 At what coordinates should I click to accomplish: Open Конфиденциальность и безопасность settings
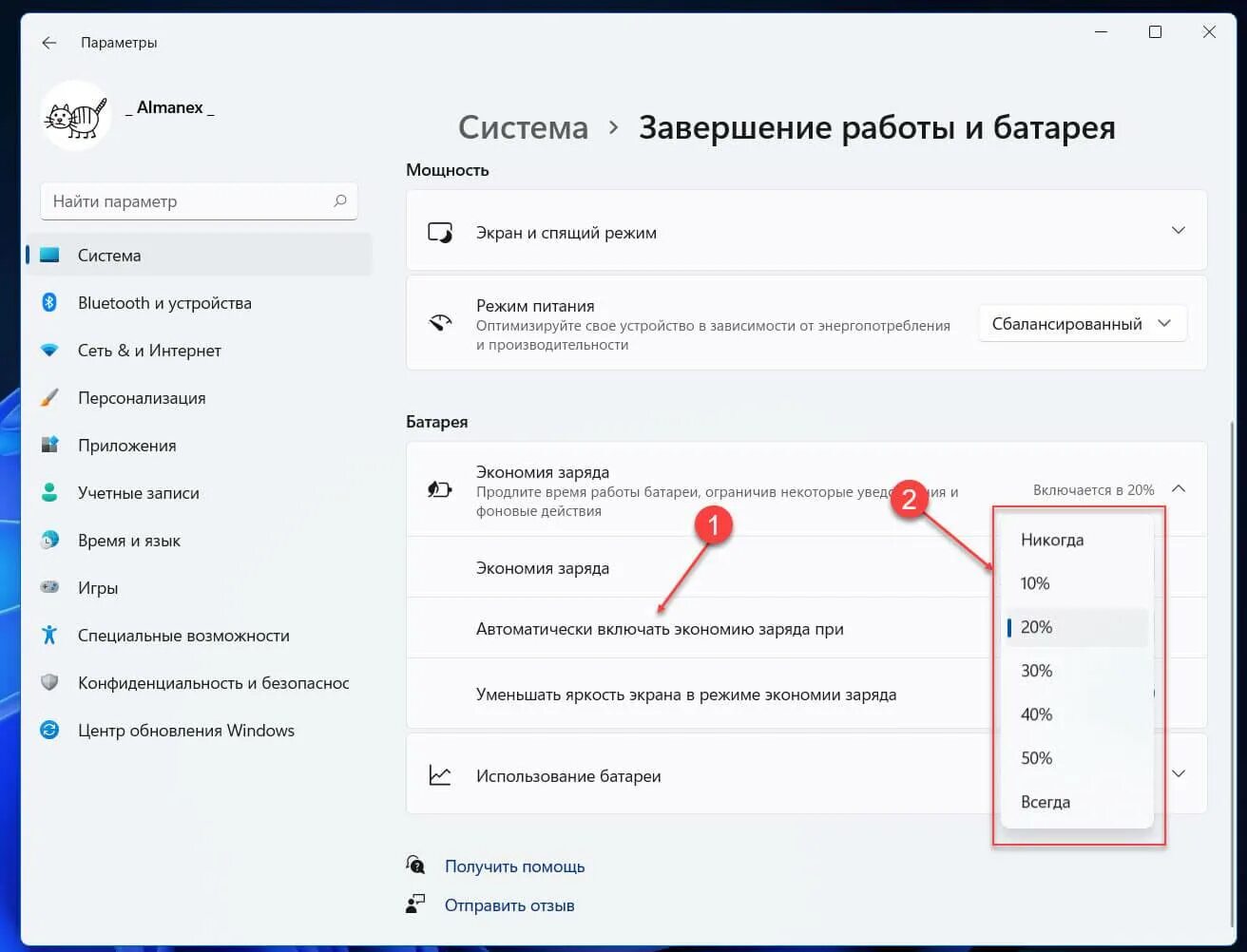point(198,683)
